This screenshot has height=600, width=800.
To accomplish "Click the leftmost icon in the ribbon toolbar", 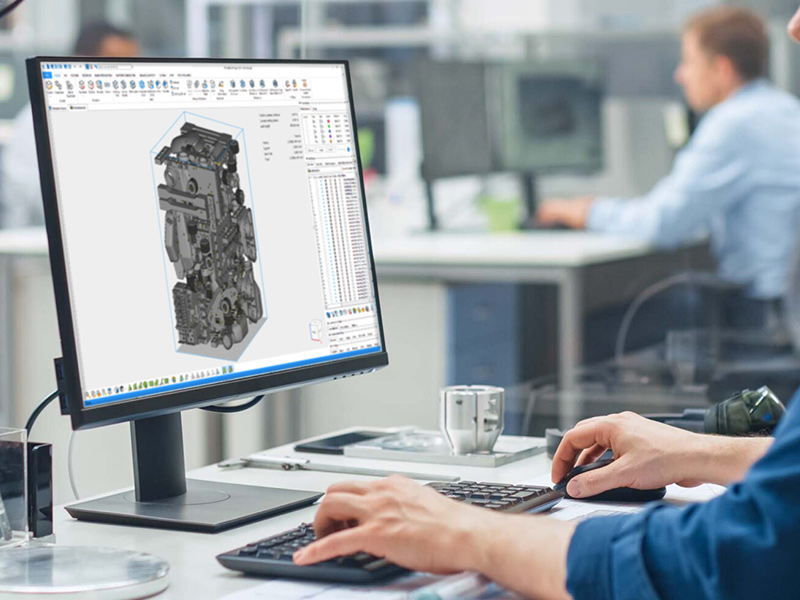I will [x=49, y=85].
